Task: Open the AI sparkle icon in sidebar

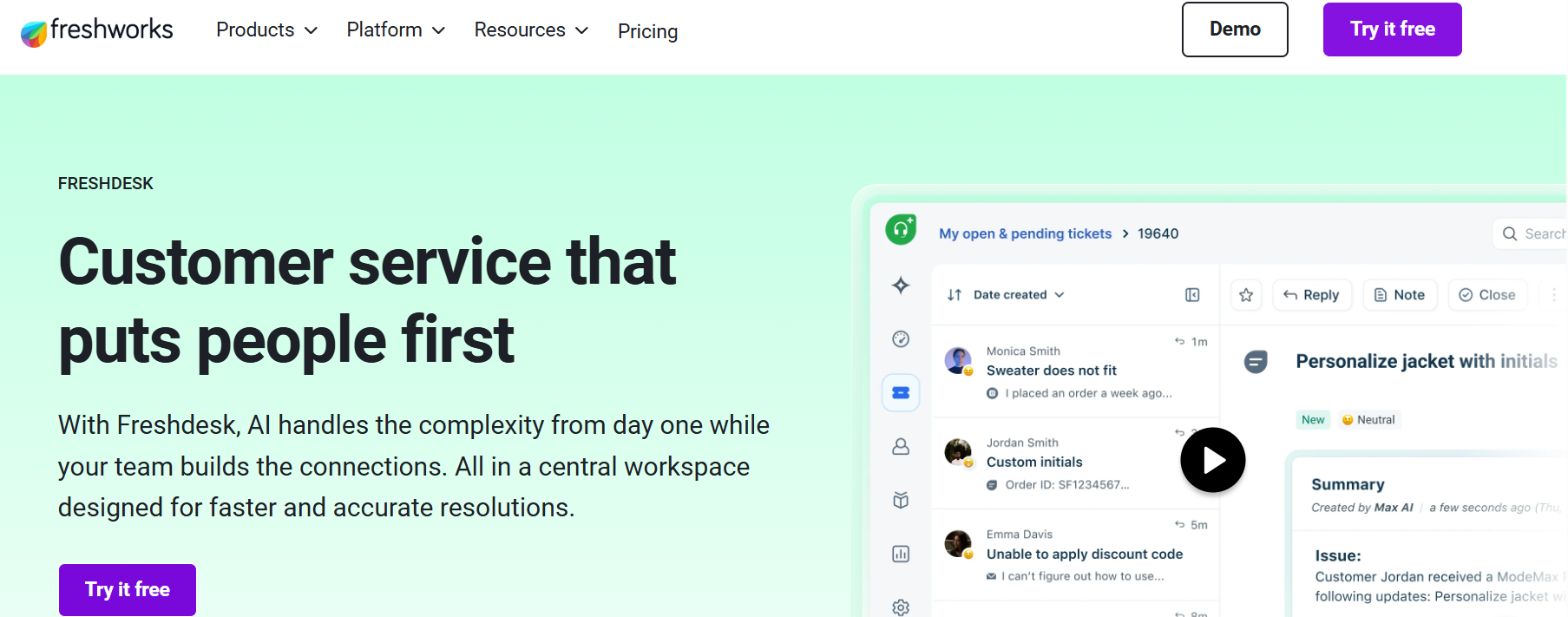Action: click(901, 286)
